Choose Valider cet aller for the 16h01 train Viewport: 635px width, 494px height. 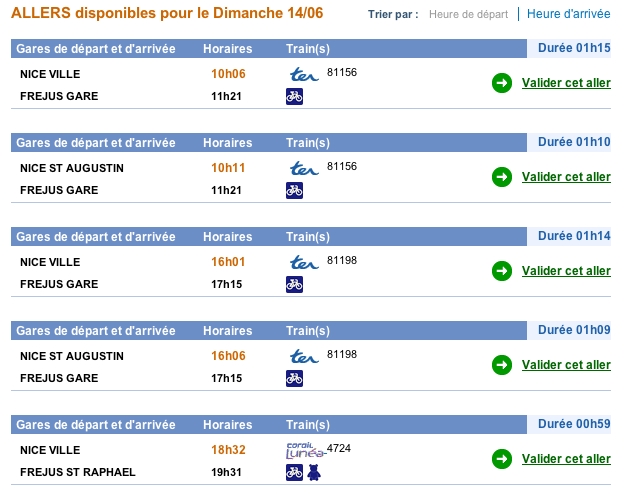(566, 271)
